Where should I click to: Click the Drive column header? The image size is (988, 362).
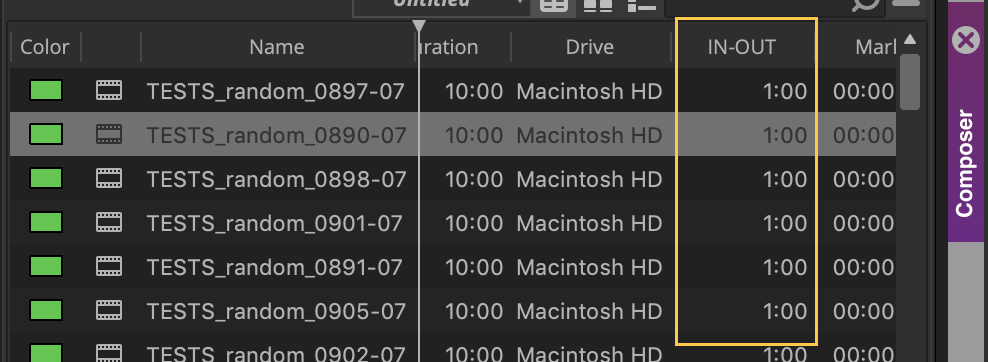590,47
